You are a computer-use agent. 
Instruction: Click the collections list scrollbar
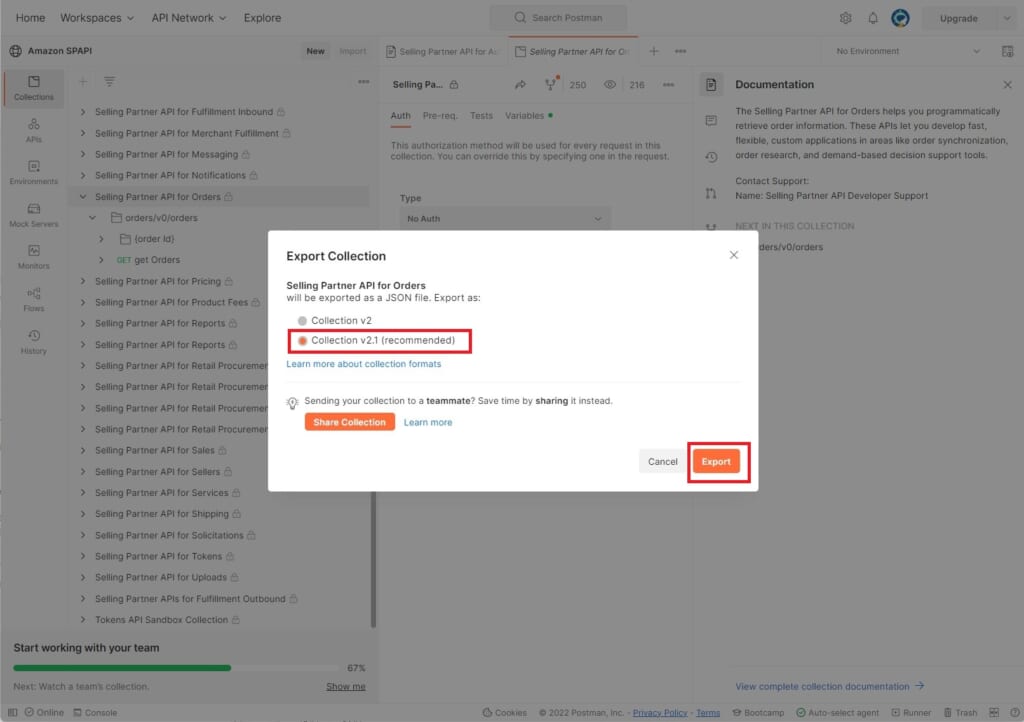point(374,559)
